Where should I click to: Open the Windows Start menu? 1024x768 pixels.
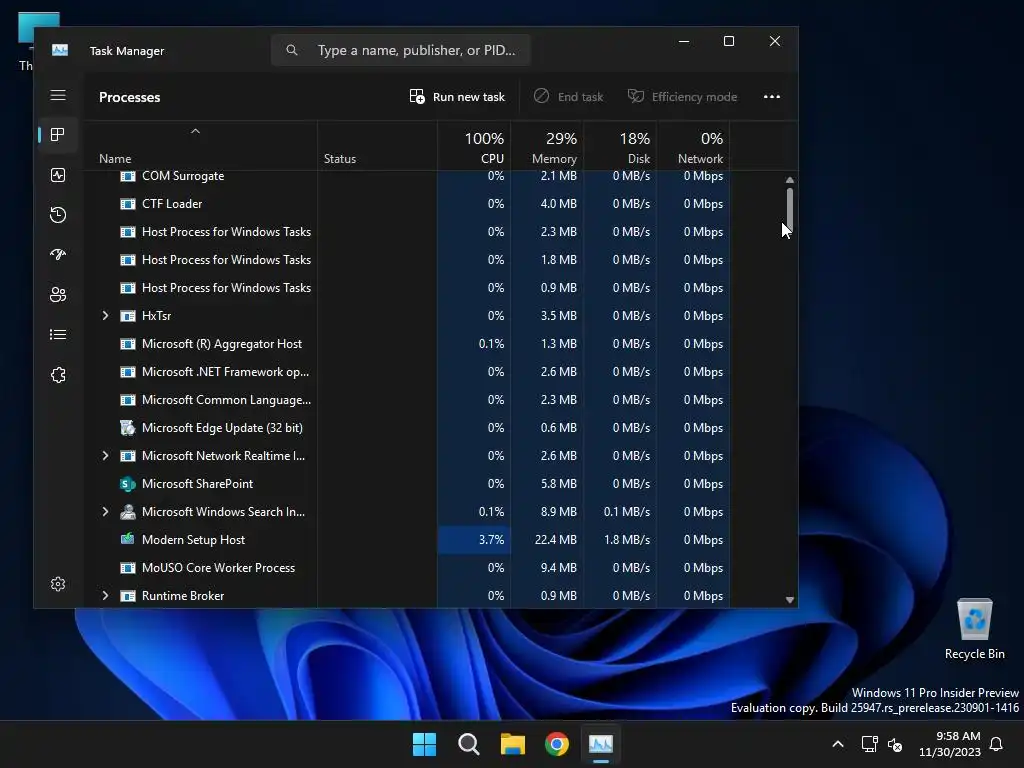click(424, 744)
